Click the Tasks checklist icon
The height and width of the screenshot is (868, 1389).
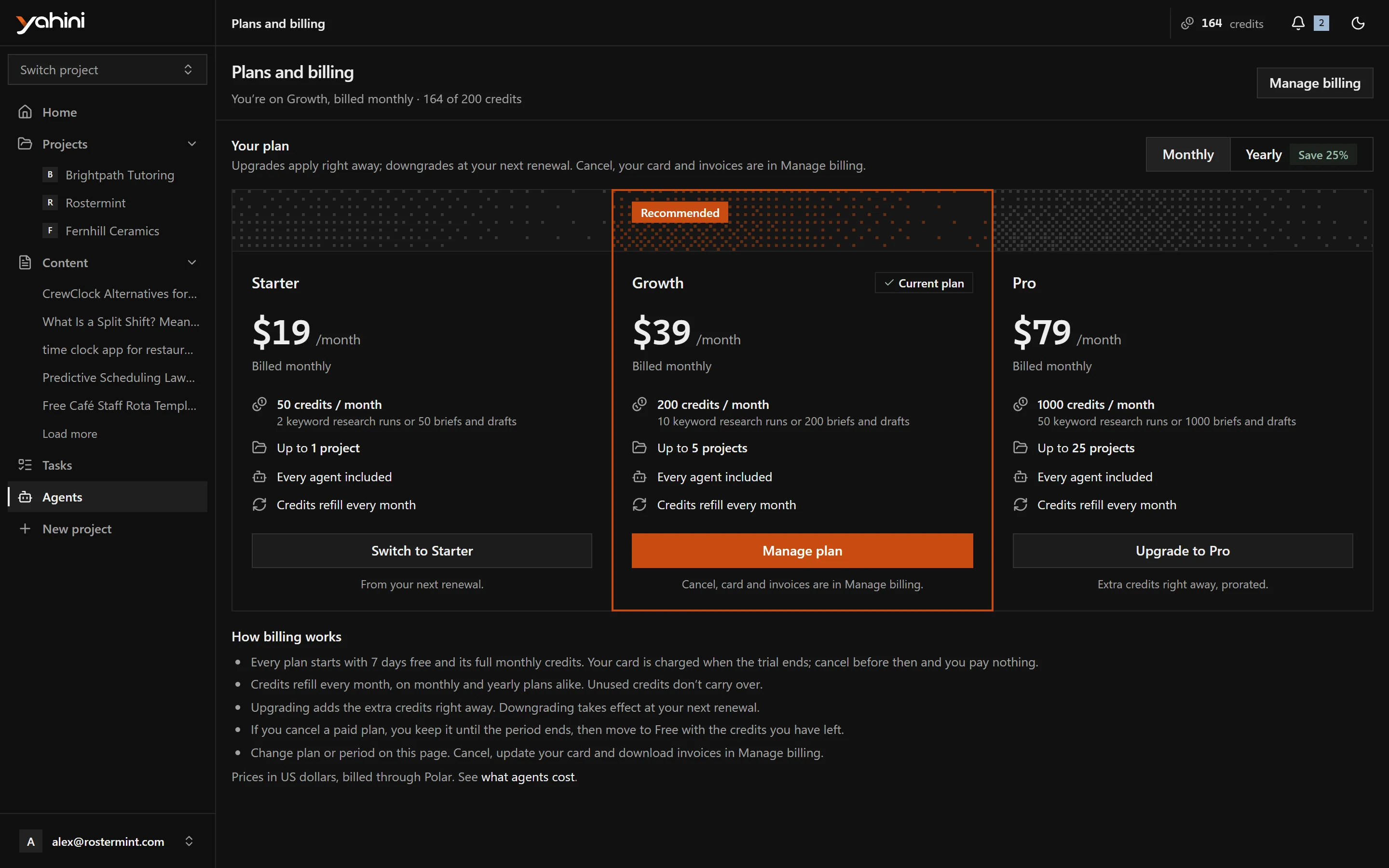point(25,465)
